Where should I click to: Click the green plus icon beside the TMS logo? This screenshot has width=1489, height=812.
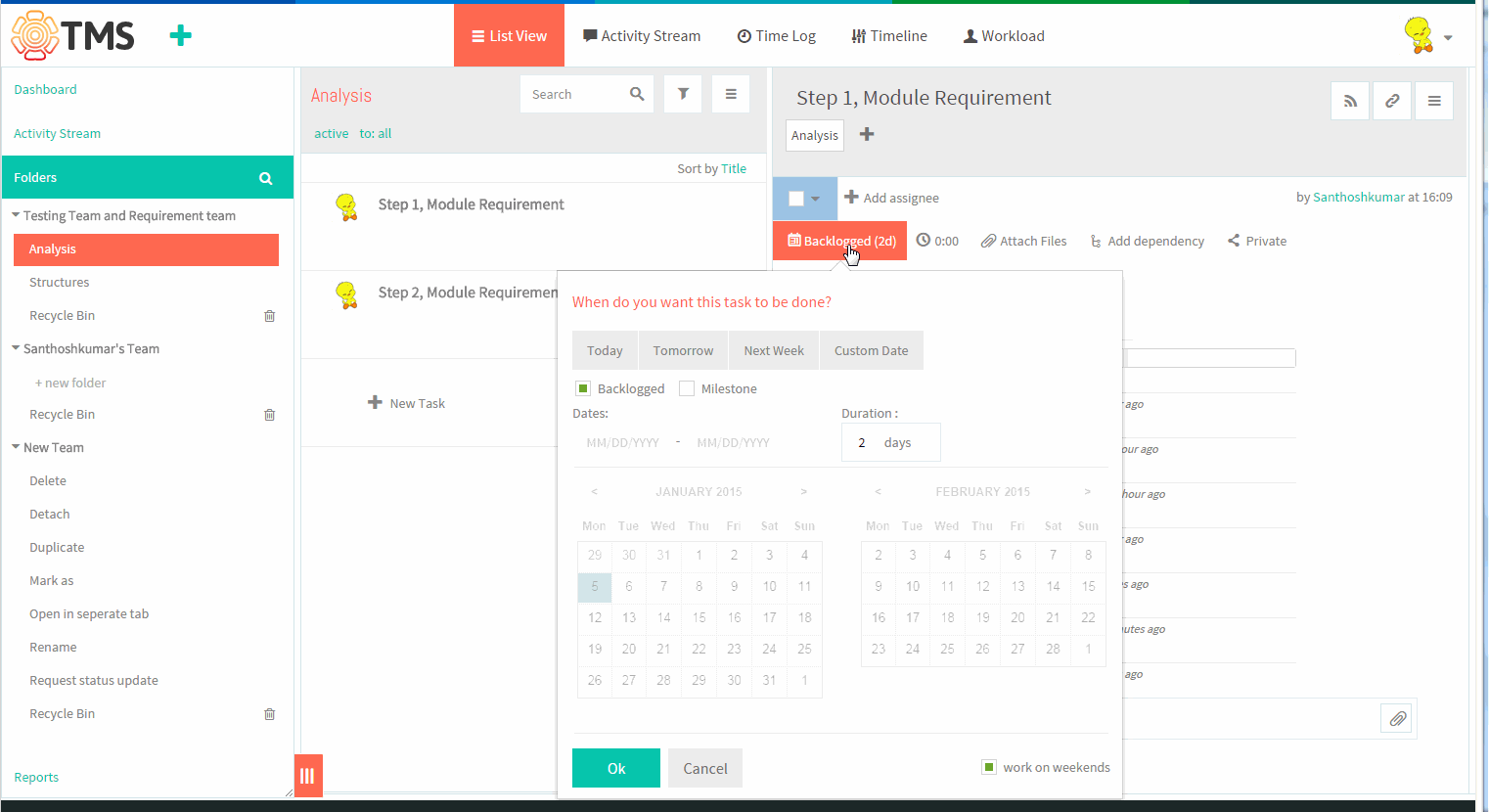180,36
